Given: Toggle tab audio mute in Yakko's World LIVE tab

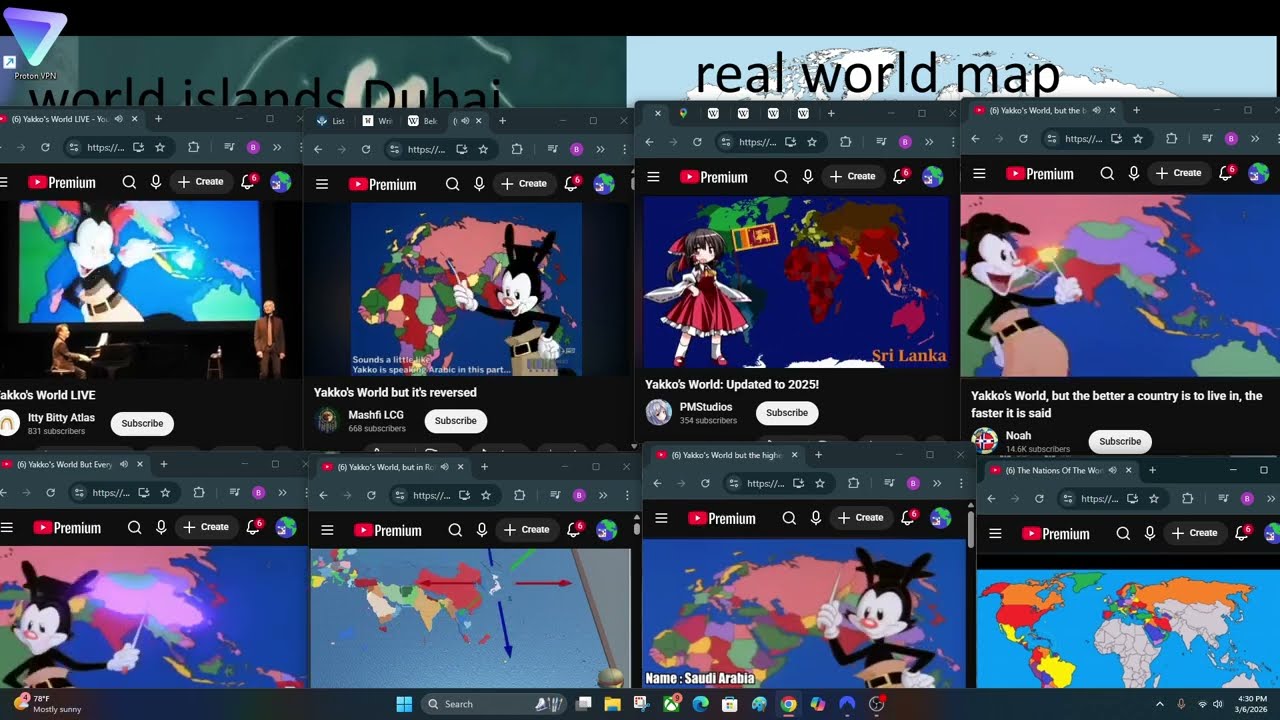Looking at the screenshot, I should coord(119,119).
